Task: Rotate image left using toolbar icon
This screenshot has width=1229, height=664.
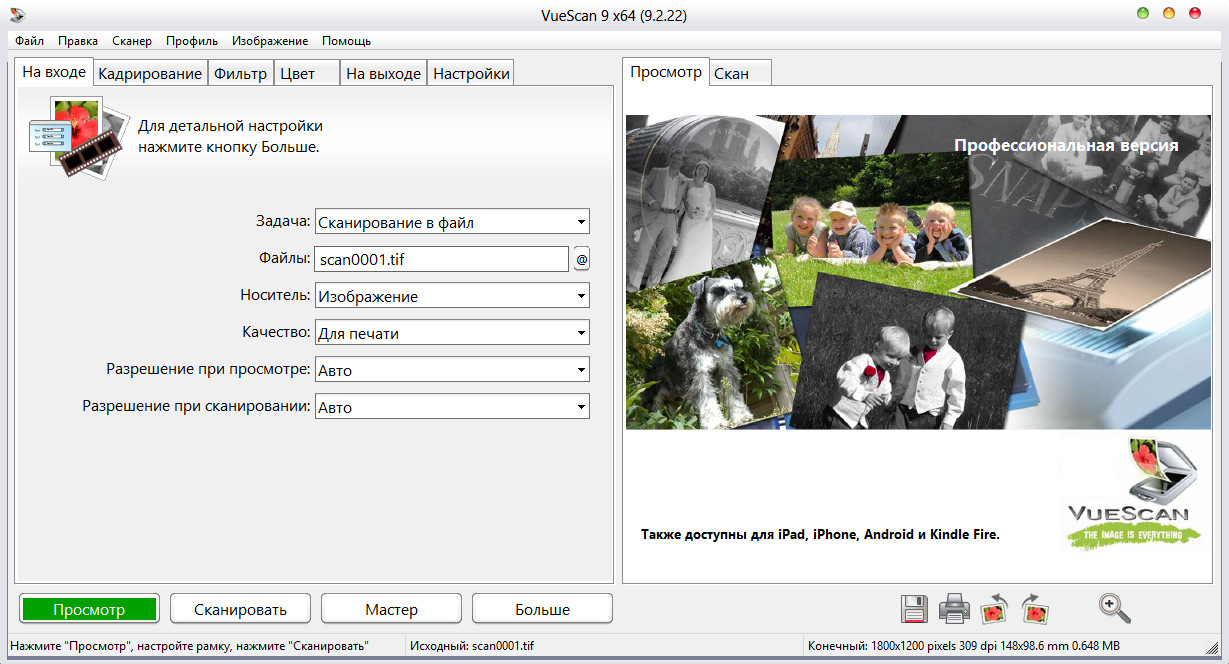Action: [x=995, y=608]
